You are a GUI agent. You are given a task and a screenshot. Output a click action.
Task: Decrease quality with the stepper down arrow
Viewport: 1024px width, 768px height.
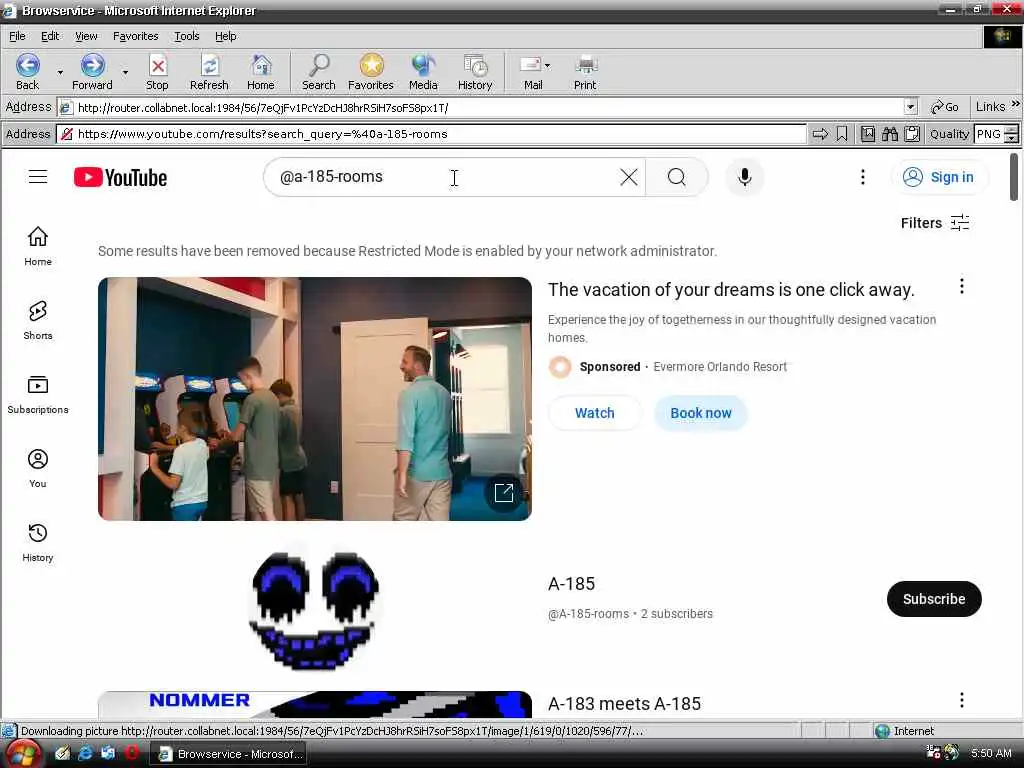click(x=1012, y=138)
